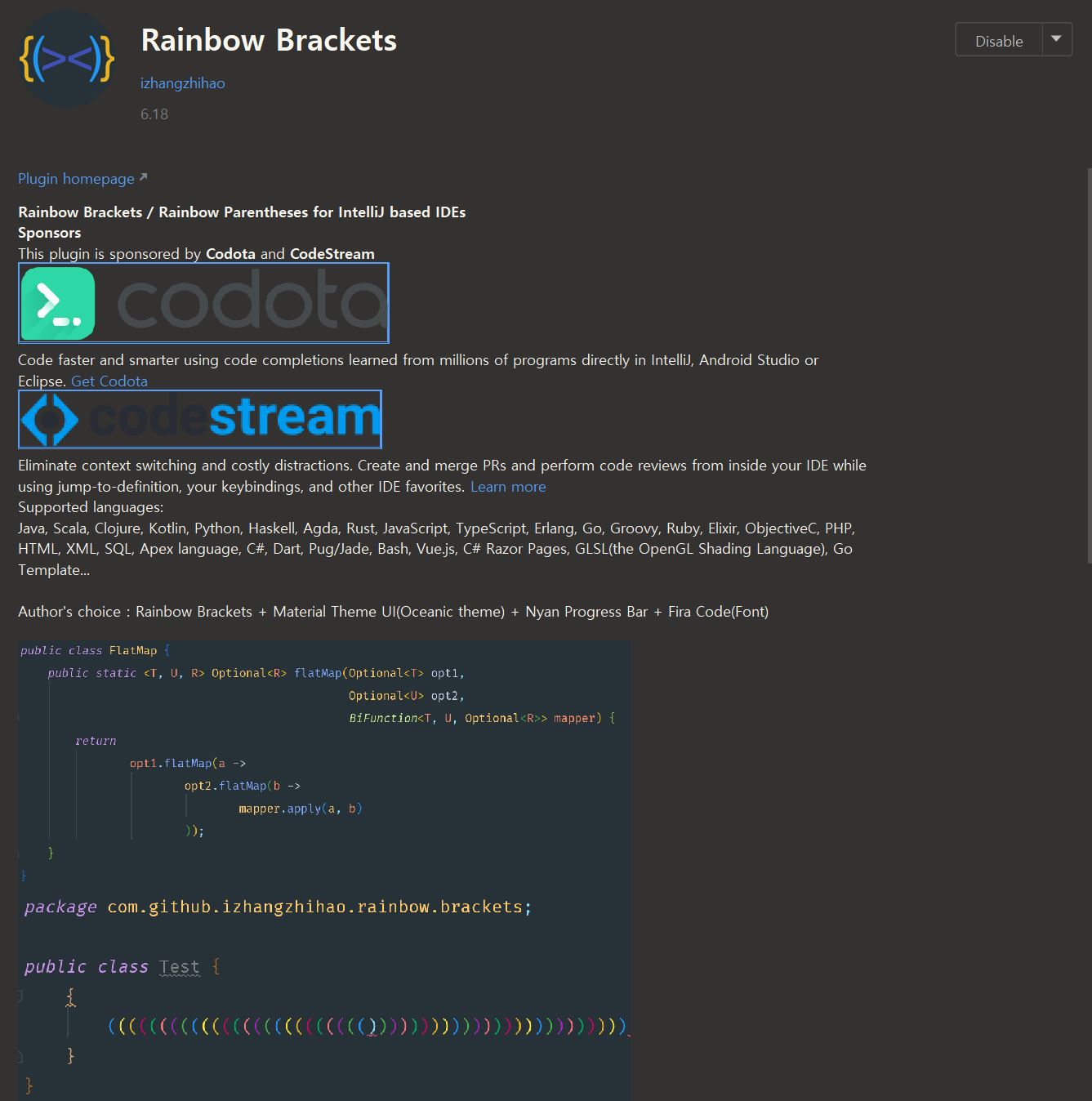Open the Learn more link
The image size is (1092, 1101).
pyautogui.click(x=508, y=487)
